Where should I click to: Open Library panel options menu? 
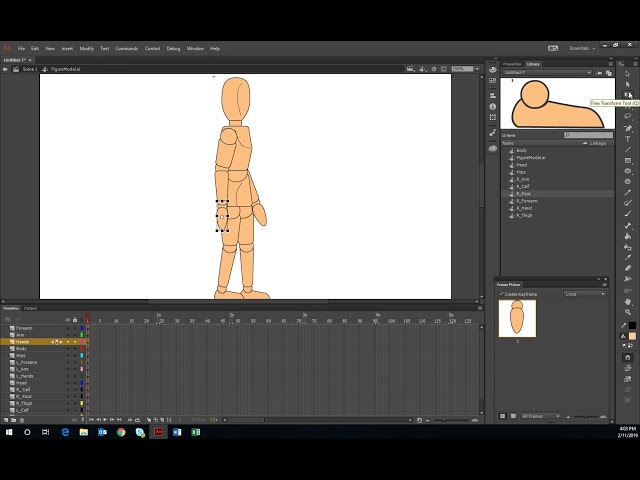point(611,64)
